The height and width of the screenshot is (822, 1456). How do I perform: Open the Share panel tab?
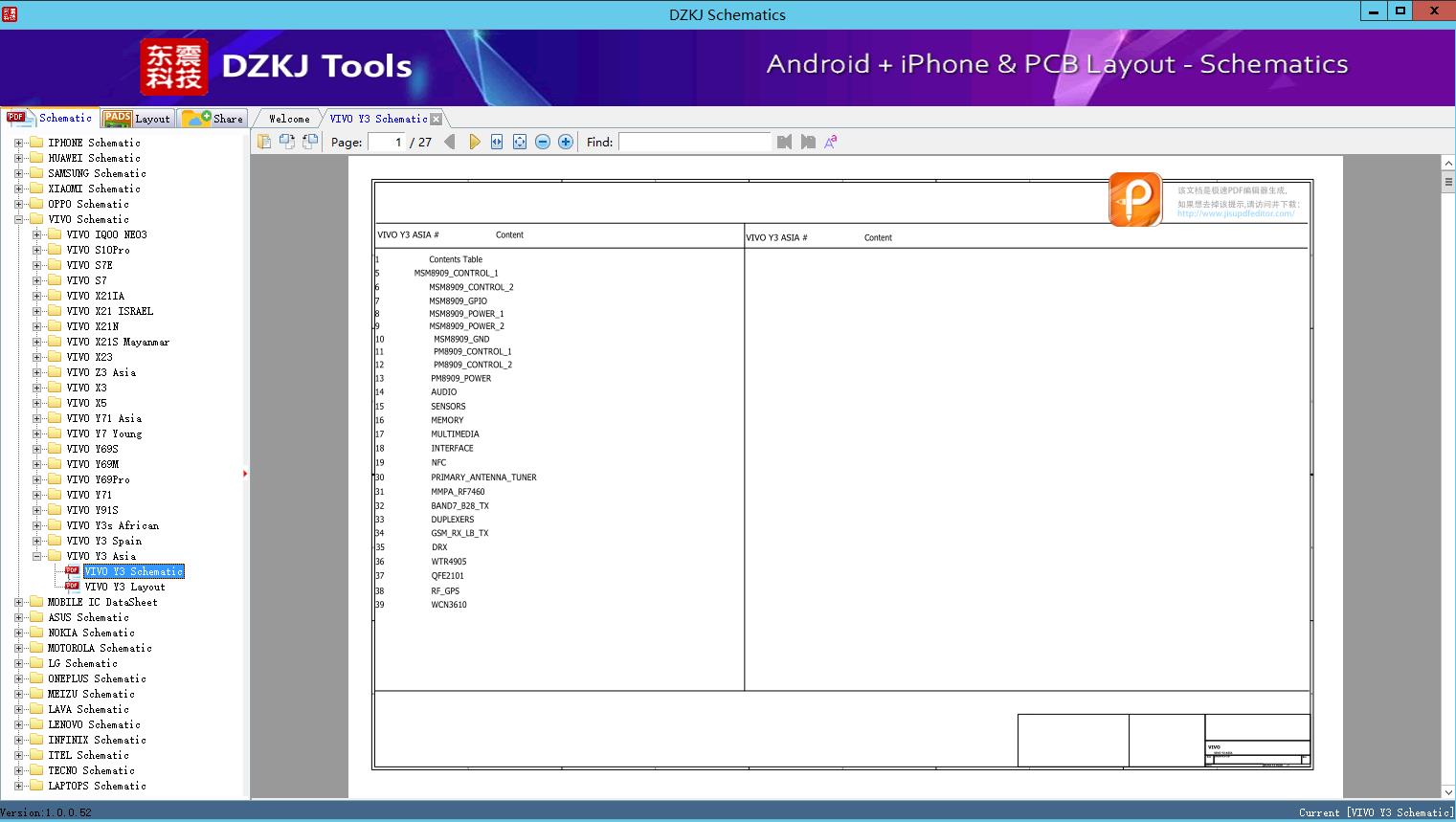213,119
